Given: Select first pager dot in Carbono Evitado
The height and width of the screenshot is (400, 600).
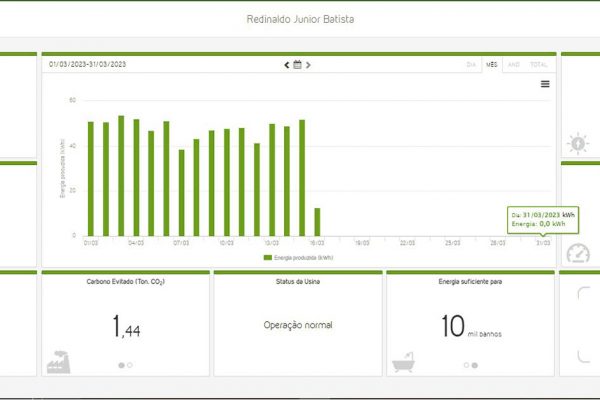Looking at the screenshot, I should click(122, 365).
